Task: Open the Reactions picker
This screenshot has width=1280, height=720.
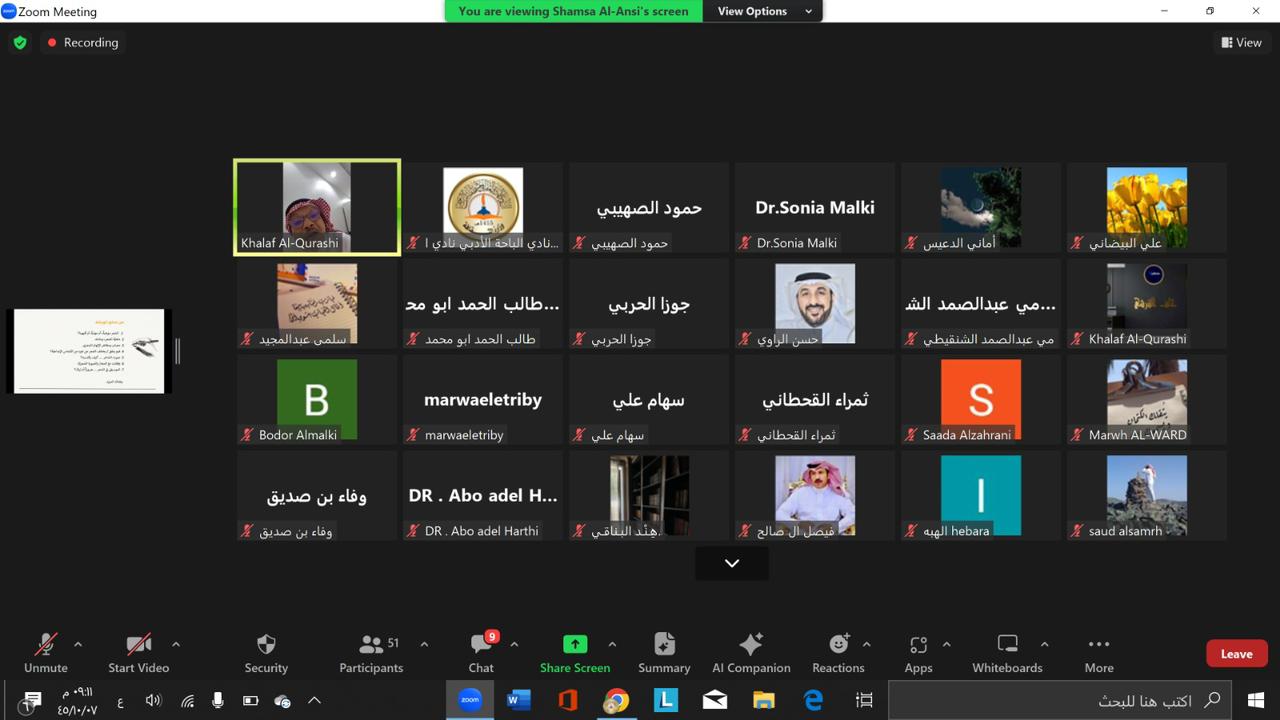Action: 838,652
